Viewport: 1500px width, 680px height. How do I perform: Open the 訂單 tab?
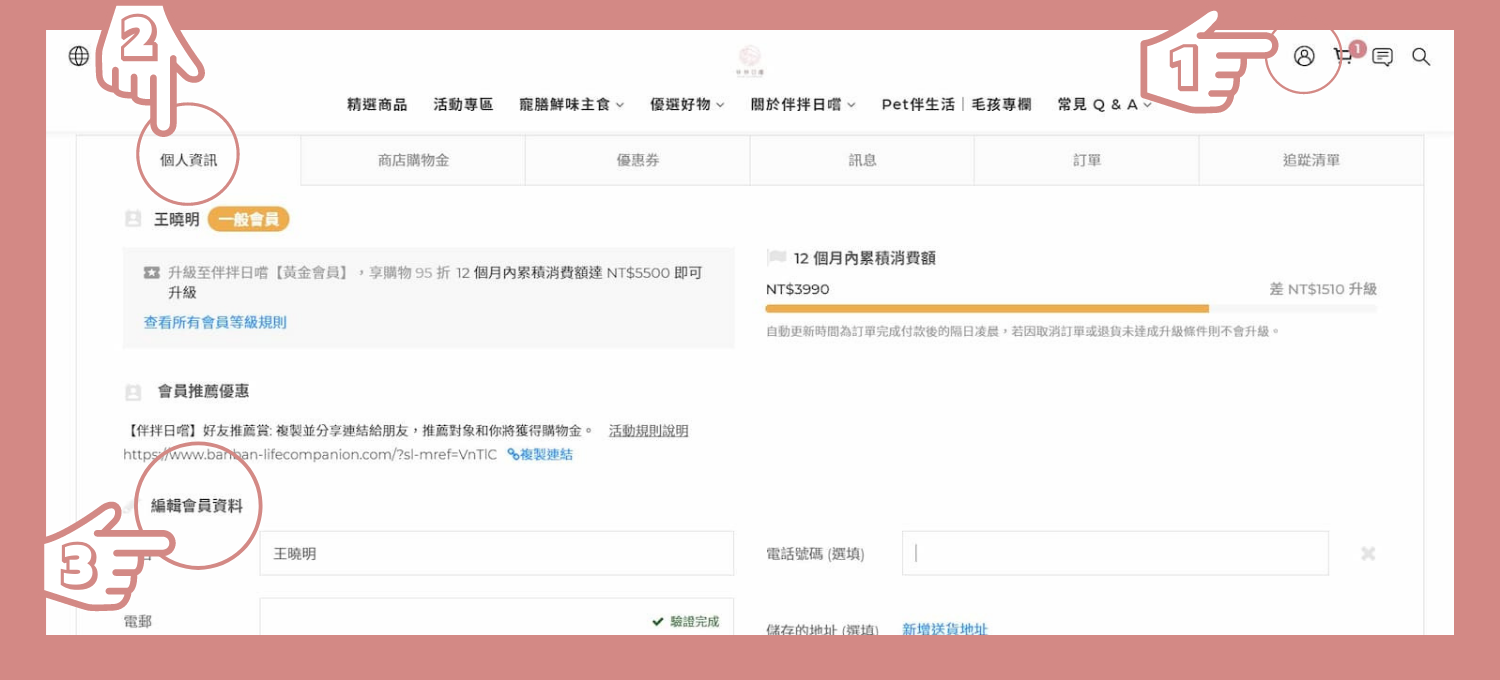point(1086,160)
